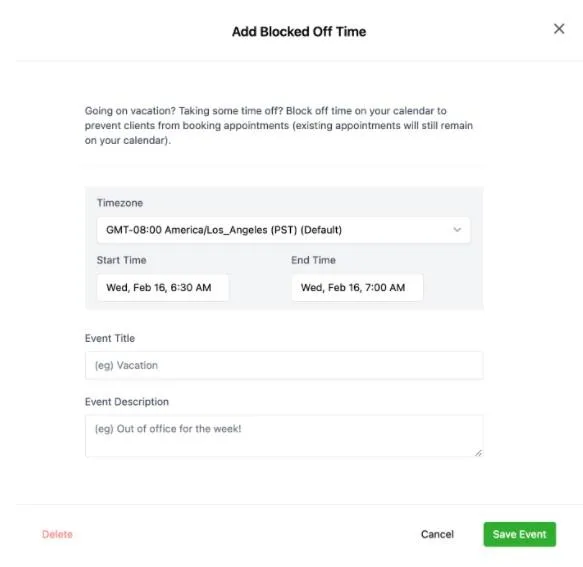Click the End Time label

pos(313,260)
